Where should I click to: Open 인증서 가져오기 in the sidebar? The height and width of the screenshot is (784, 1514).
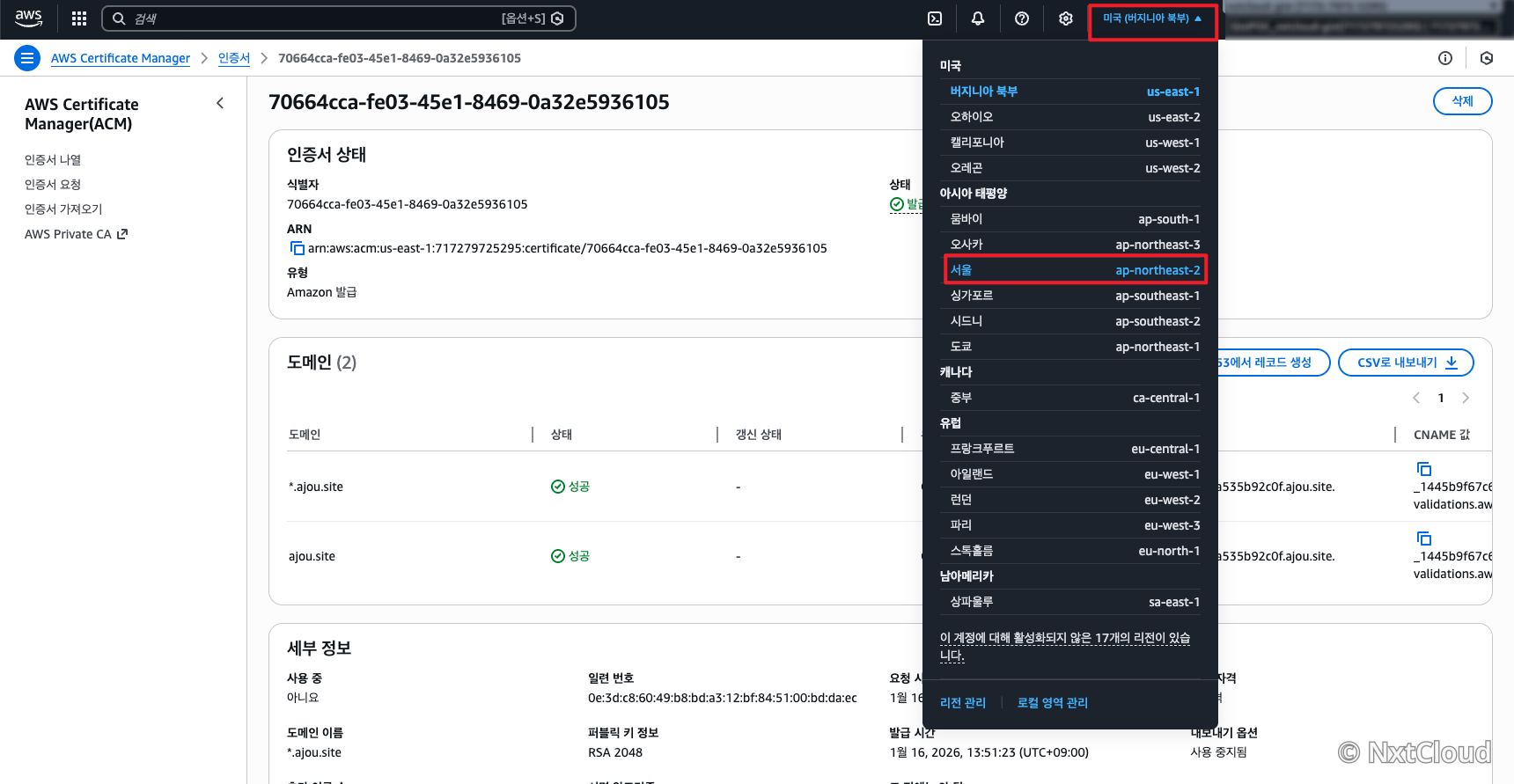[63, 209]
